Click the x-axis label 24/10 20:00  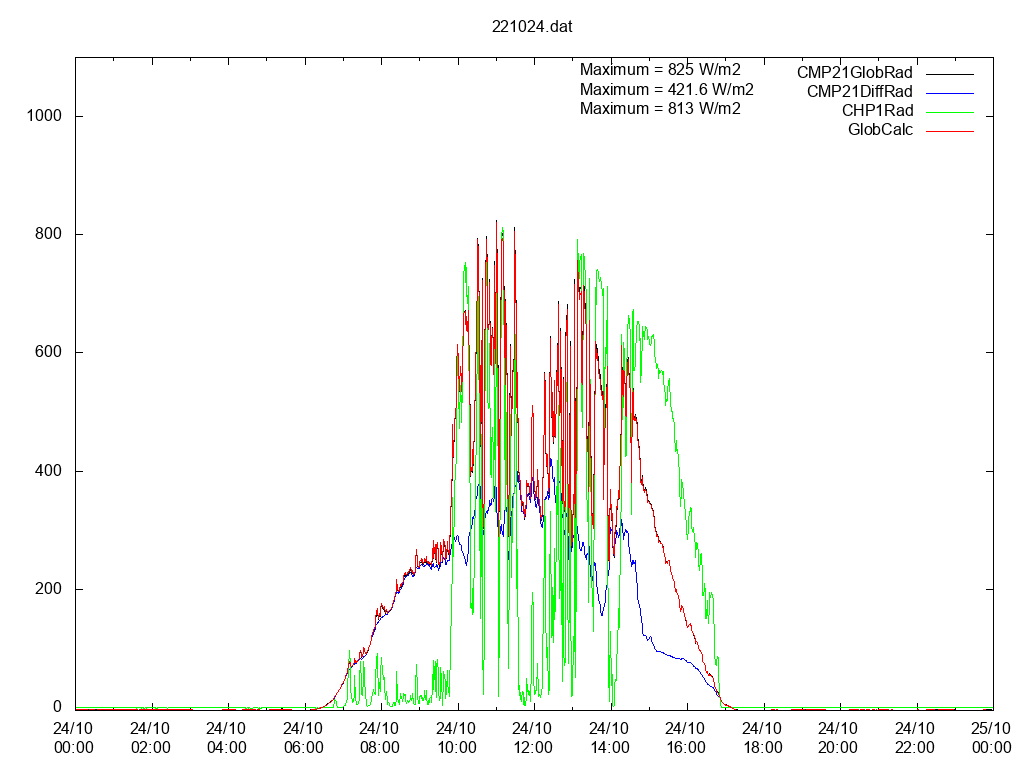[x=839, y=738]
